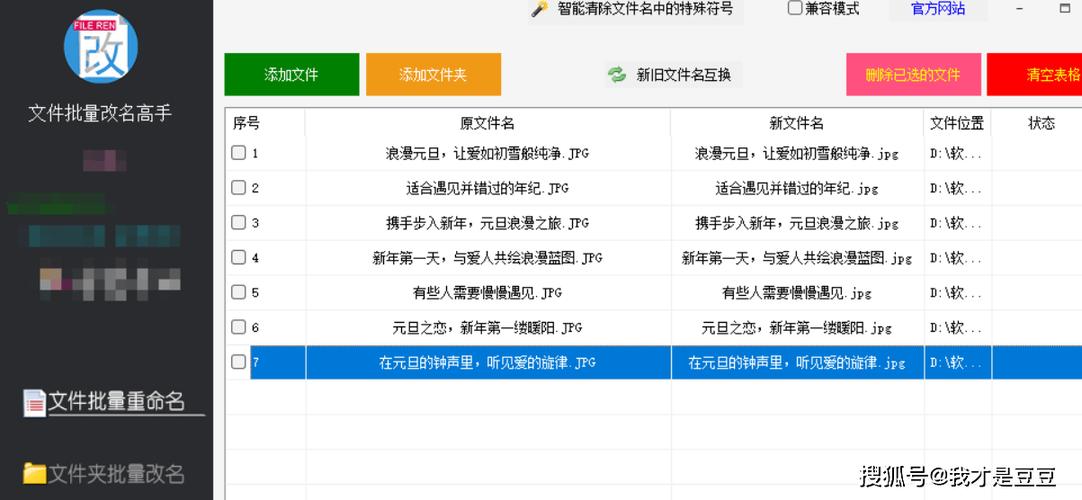Click new name 在元旦的钟声里，听见爱的旋律.jpg

(x=797, y=362)
